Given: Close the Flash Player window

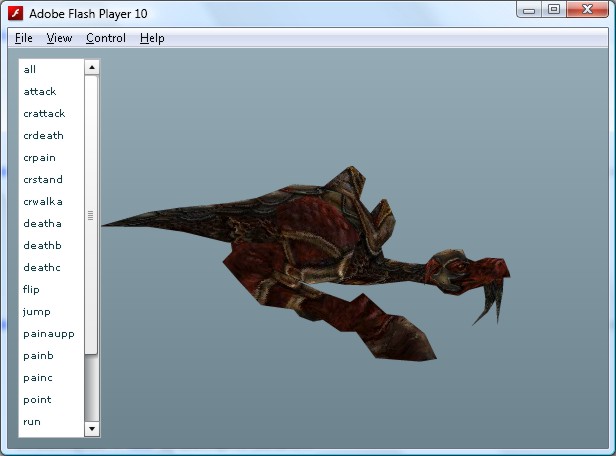Looking at the screenshot, I should point(587,9).
